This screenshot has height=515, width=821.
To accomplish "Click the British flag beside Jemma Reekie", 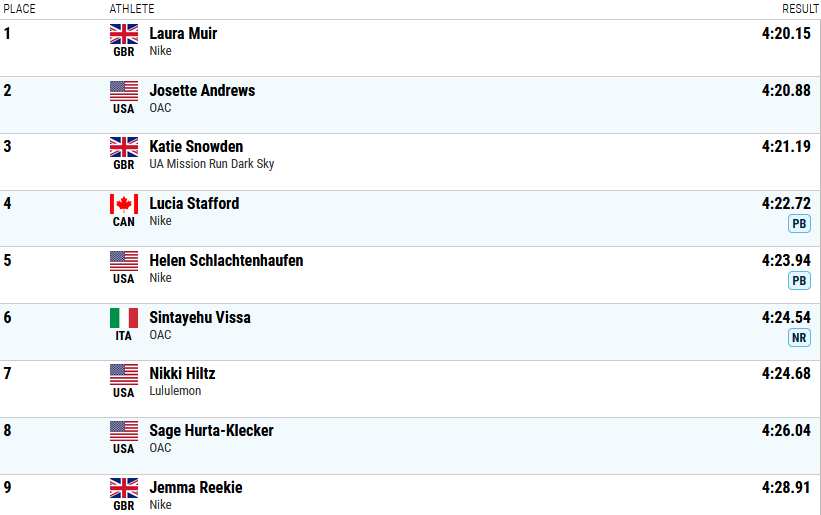I will click(124, 488).
